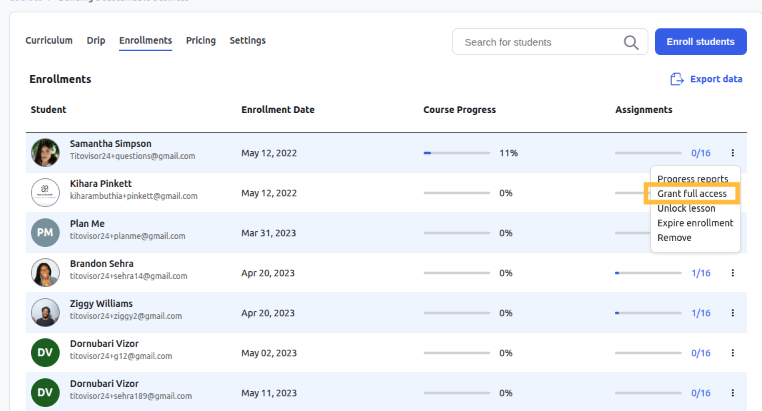Click the search magnifier icon
Screen dimensions: 762x411
[x=631, y=42]
